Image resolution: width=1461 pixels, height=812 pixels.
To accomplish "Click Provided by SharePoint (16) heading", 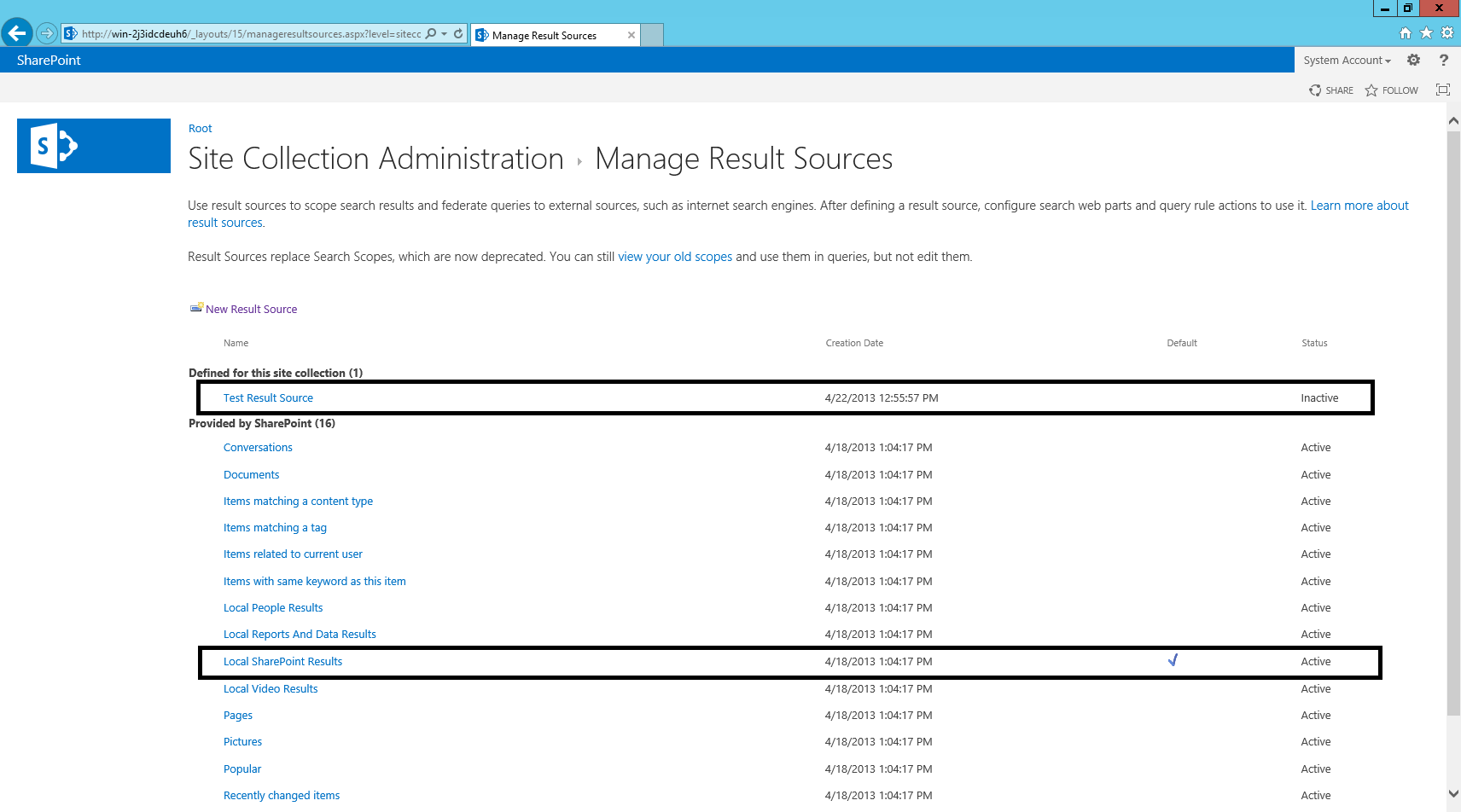I will tap(262, 423).
